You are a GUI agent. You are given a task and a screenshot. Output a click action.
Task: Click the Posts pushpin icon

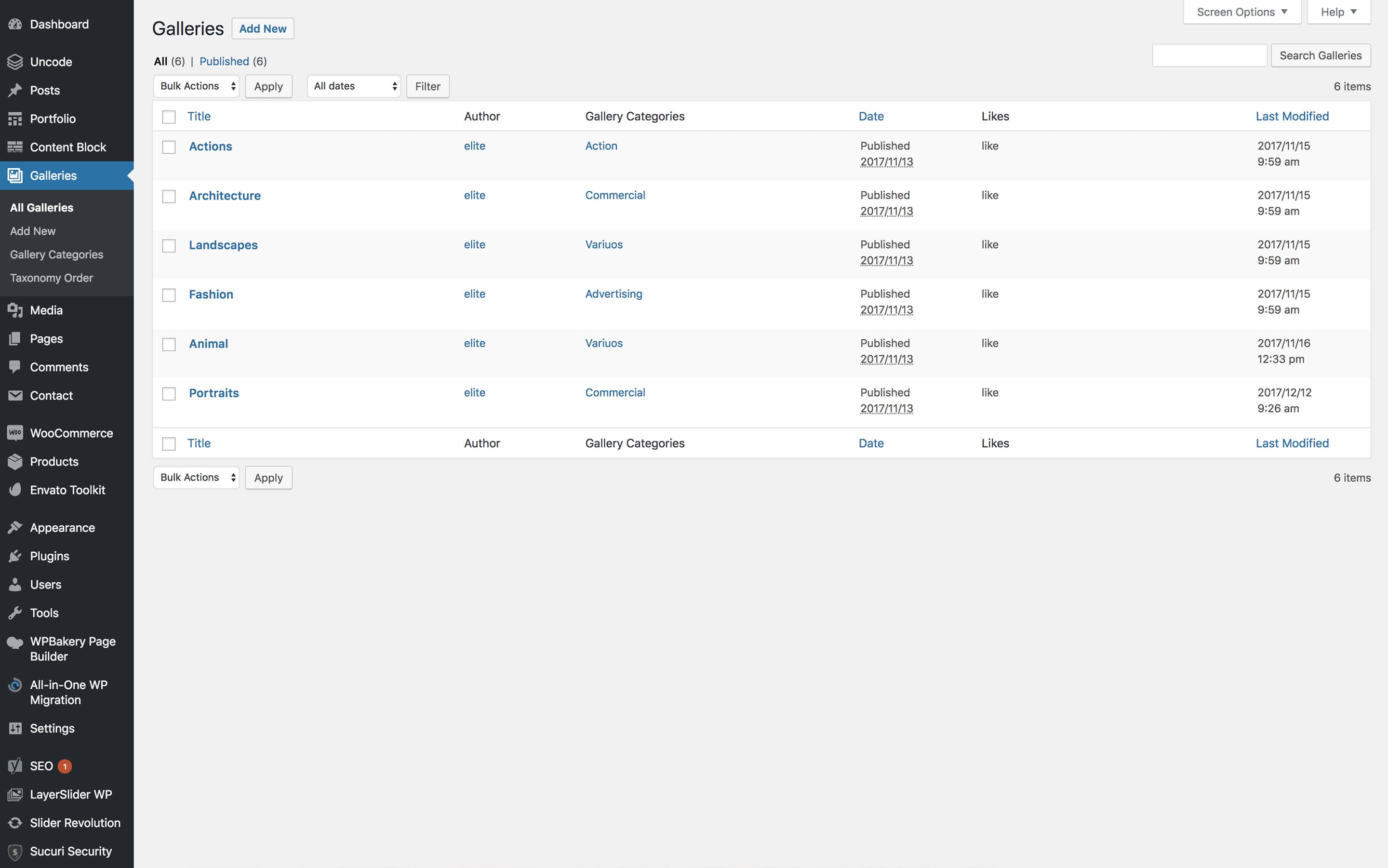[x=15, y=90]
